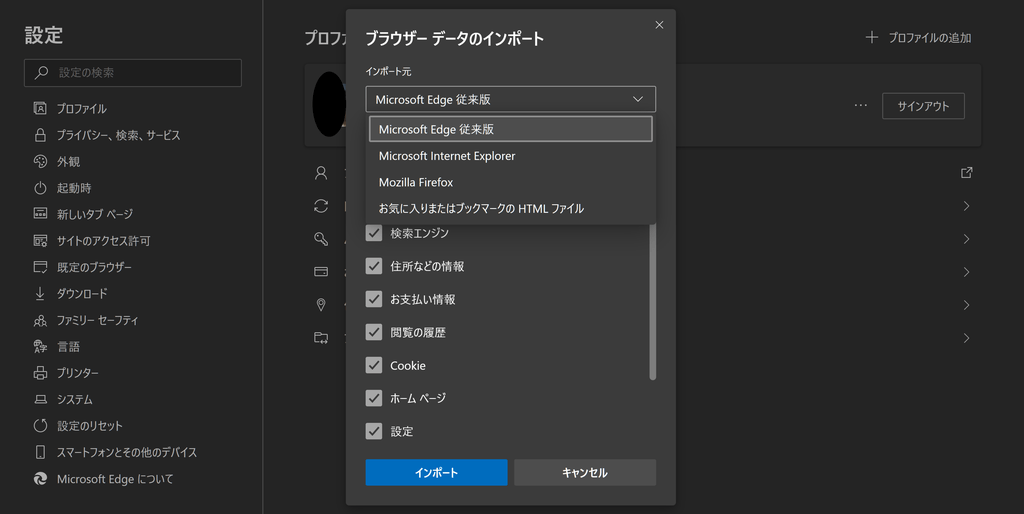Click the import folder icon in profile list
Screen dimensions: 1024x514
(x=321, y=338)
